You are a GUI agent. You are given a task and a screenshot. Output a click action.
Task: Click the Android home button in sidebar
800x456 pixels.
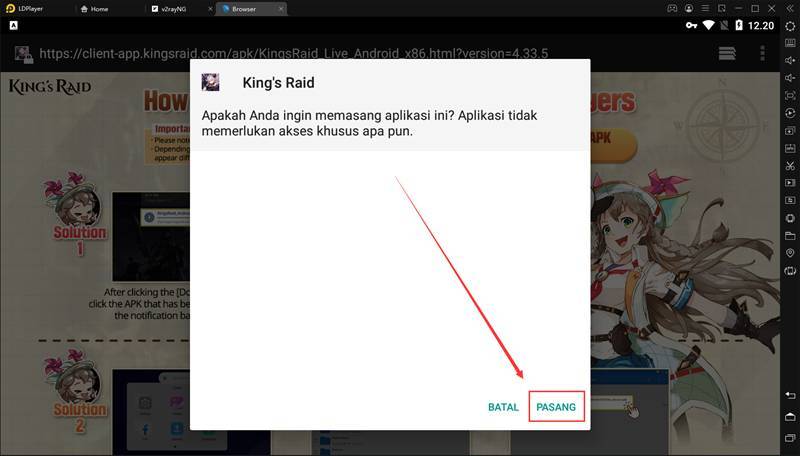pos(790,417)
